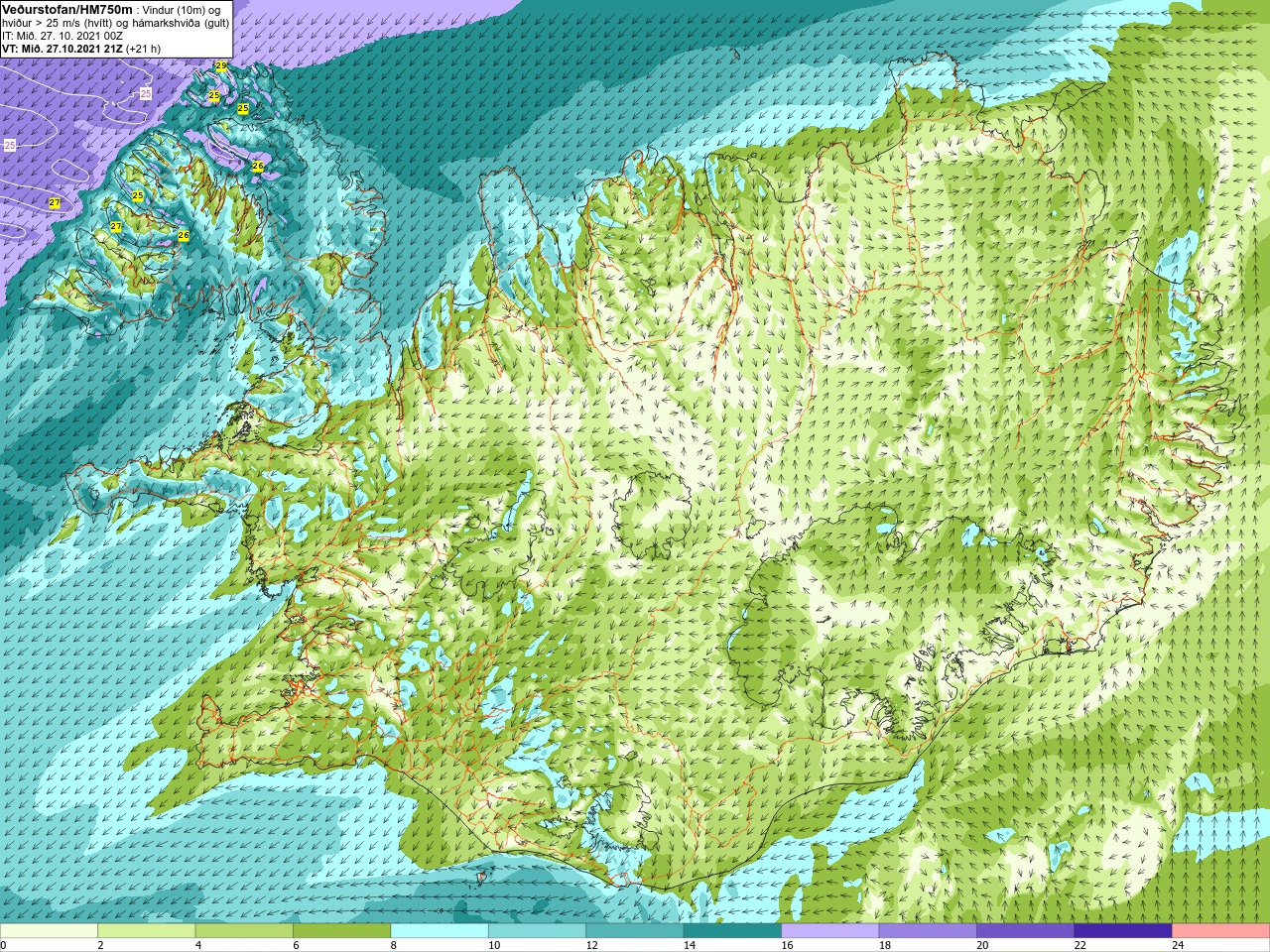Click the white '25' contour label beside the title box
The image size is (1270, 952).
tap(146, 93)
